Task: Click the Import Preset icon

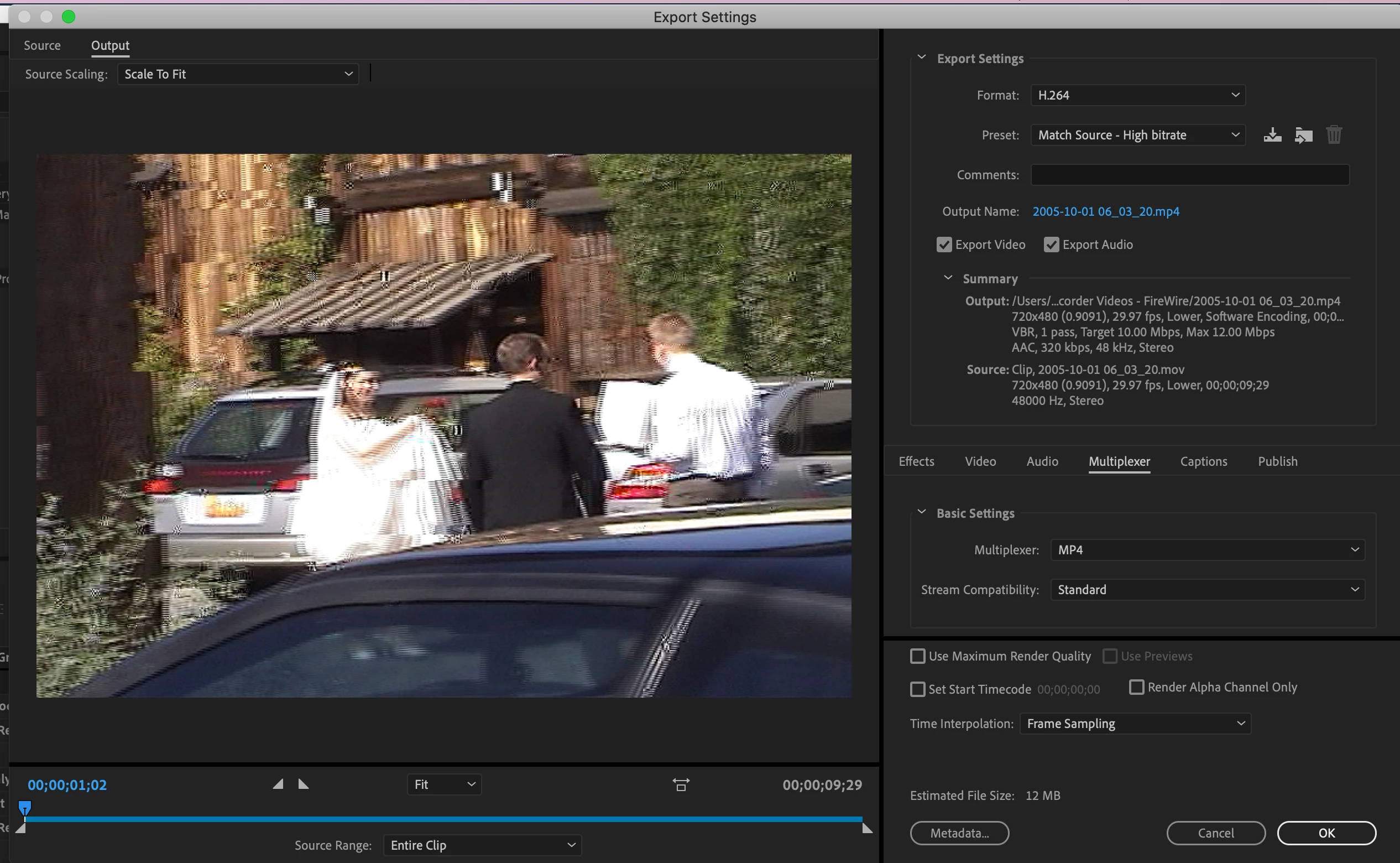Action: click(x=1303, y=136)
